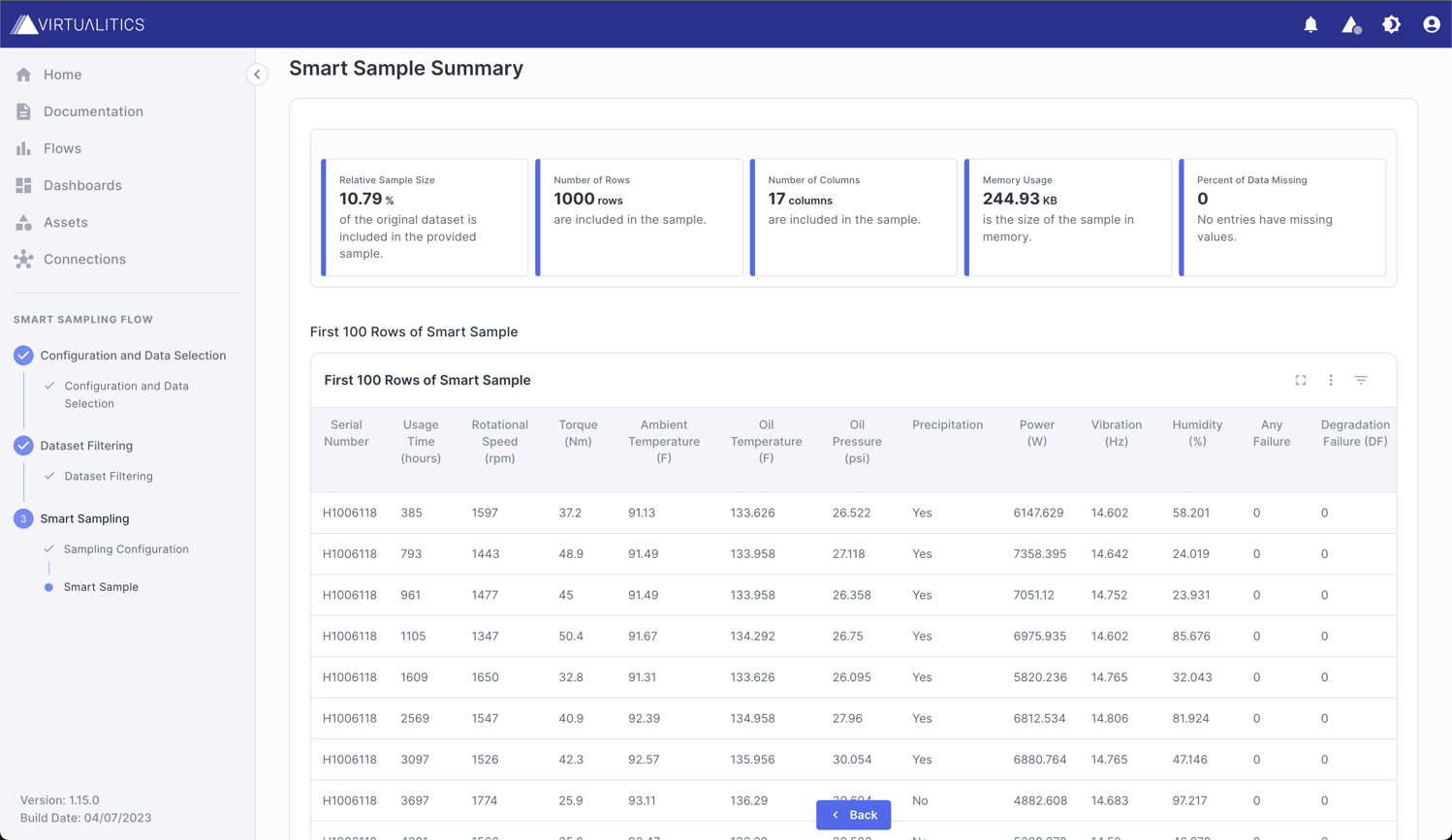Open the table's three-dot options menu
The height and width of the screenshot is (840, 1452).
pyautogui.click(x=1331, y=380)
